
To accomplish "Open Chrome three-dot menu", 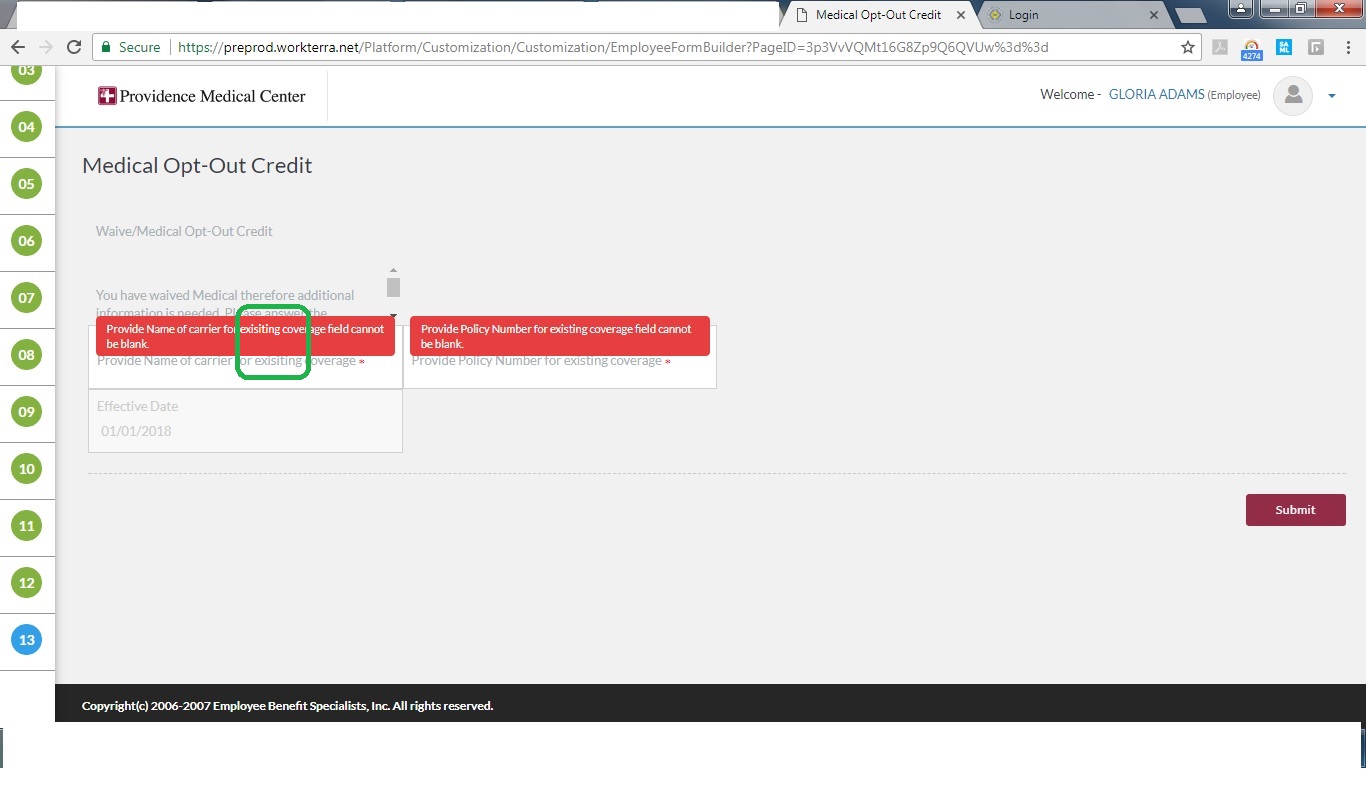I will click(x=1346, y=47).
